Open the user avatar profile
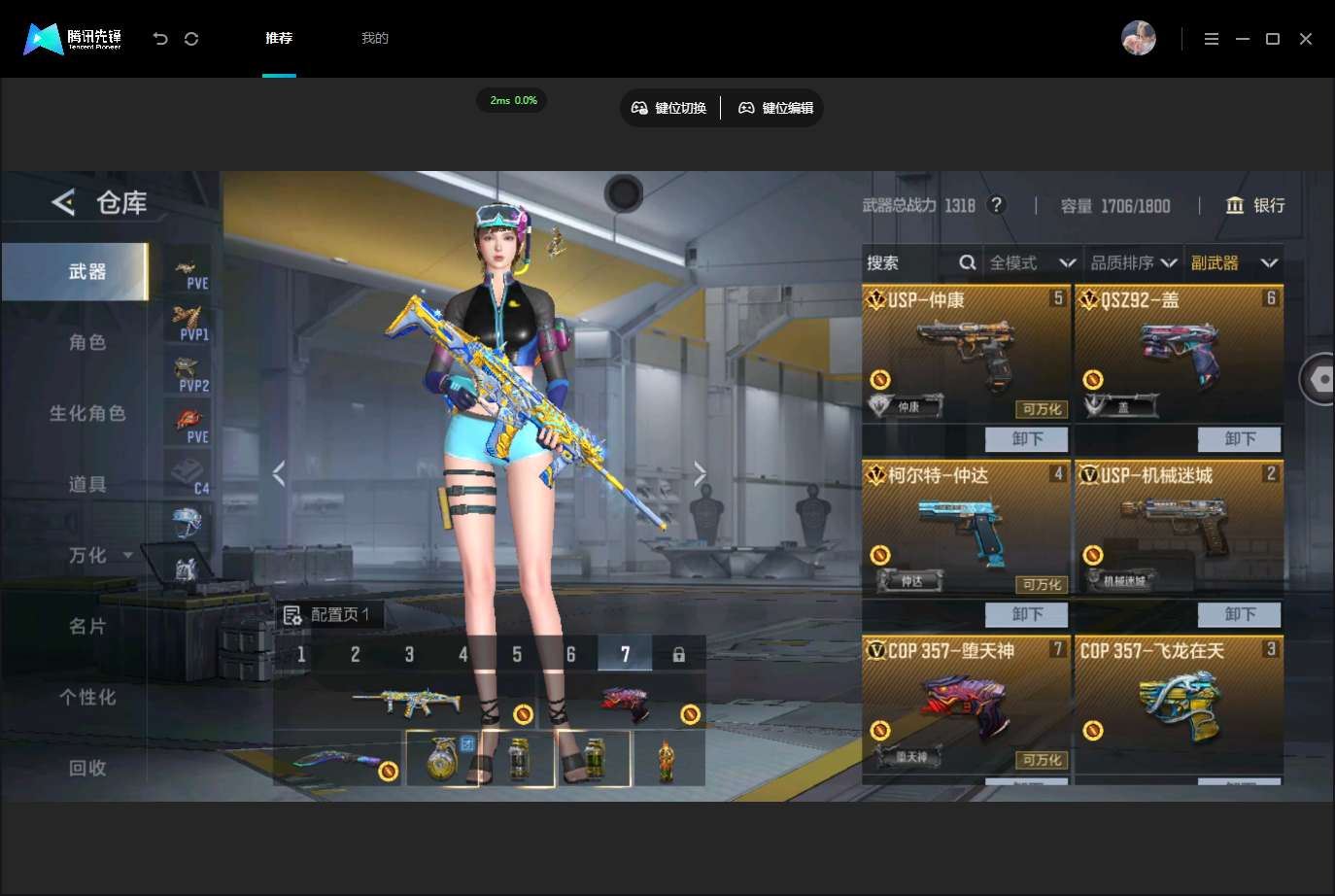This screenshot has height=896, width=1335. pos(1139,39)
